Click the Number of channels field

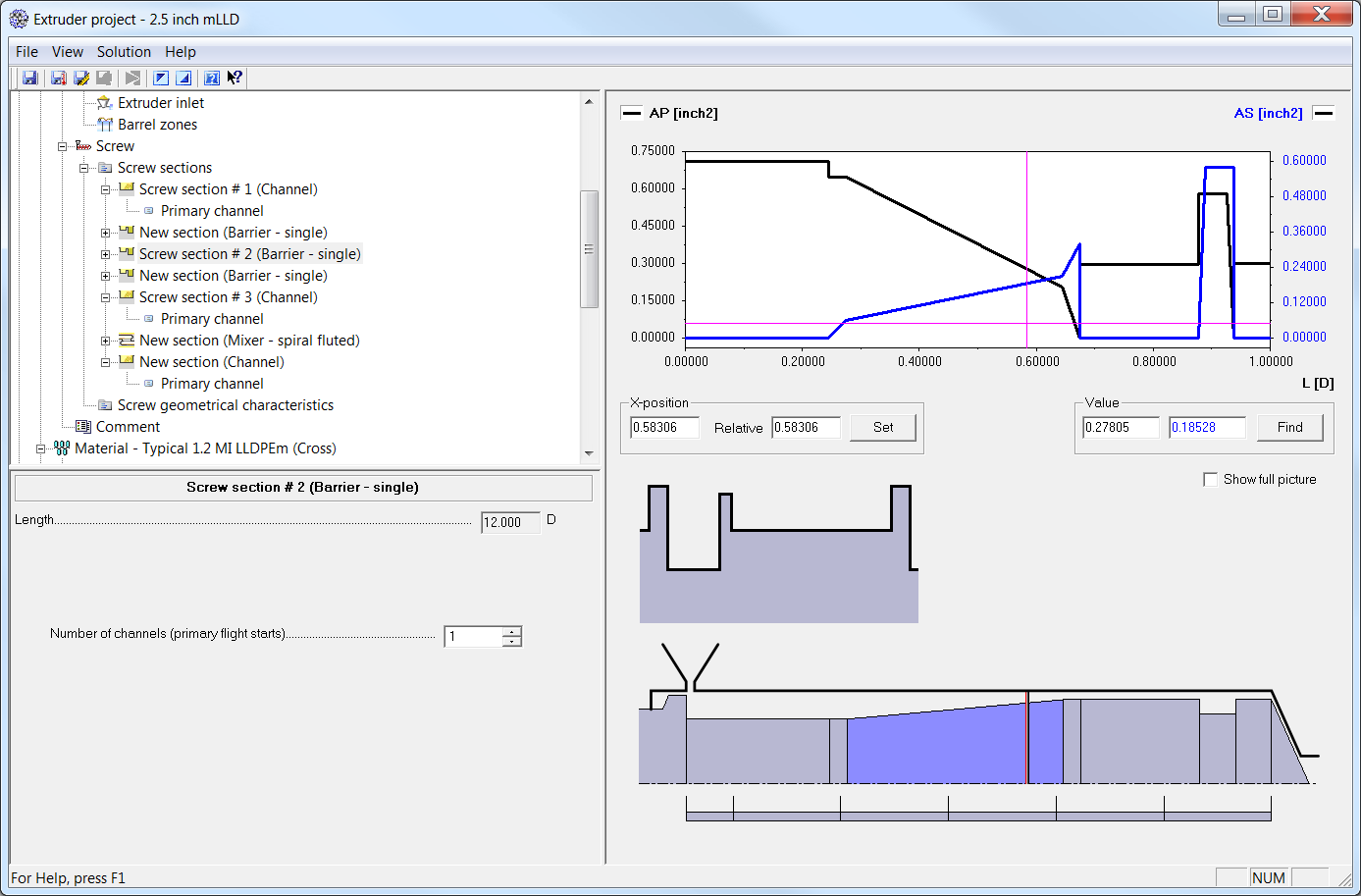point(473,636)
